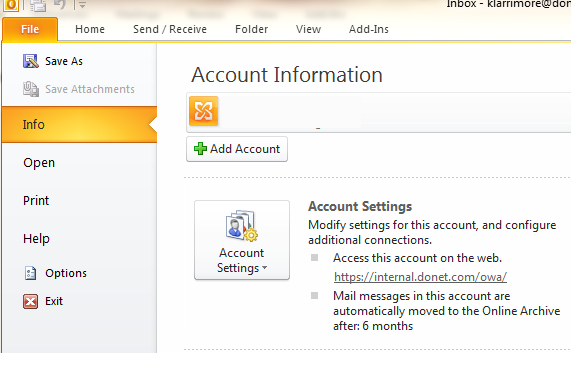Exit Outlook via Exit label
Viewport: 571px width, 382px height.
tap(54, 301)
